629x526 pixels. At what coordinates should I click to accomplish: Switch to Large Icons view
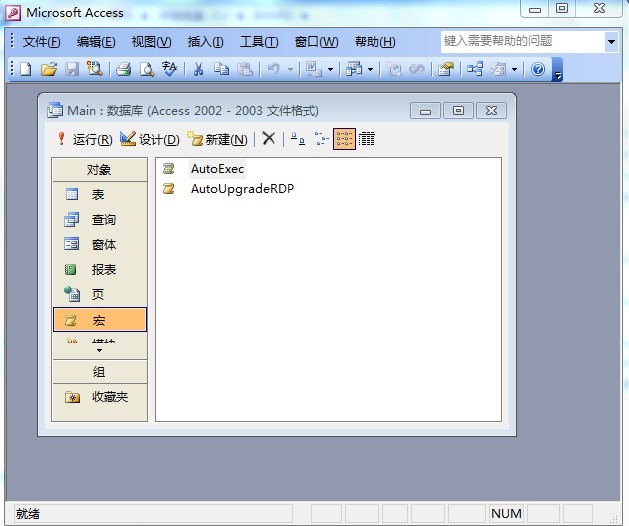click(x=298, y=139)
